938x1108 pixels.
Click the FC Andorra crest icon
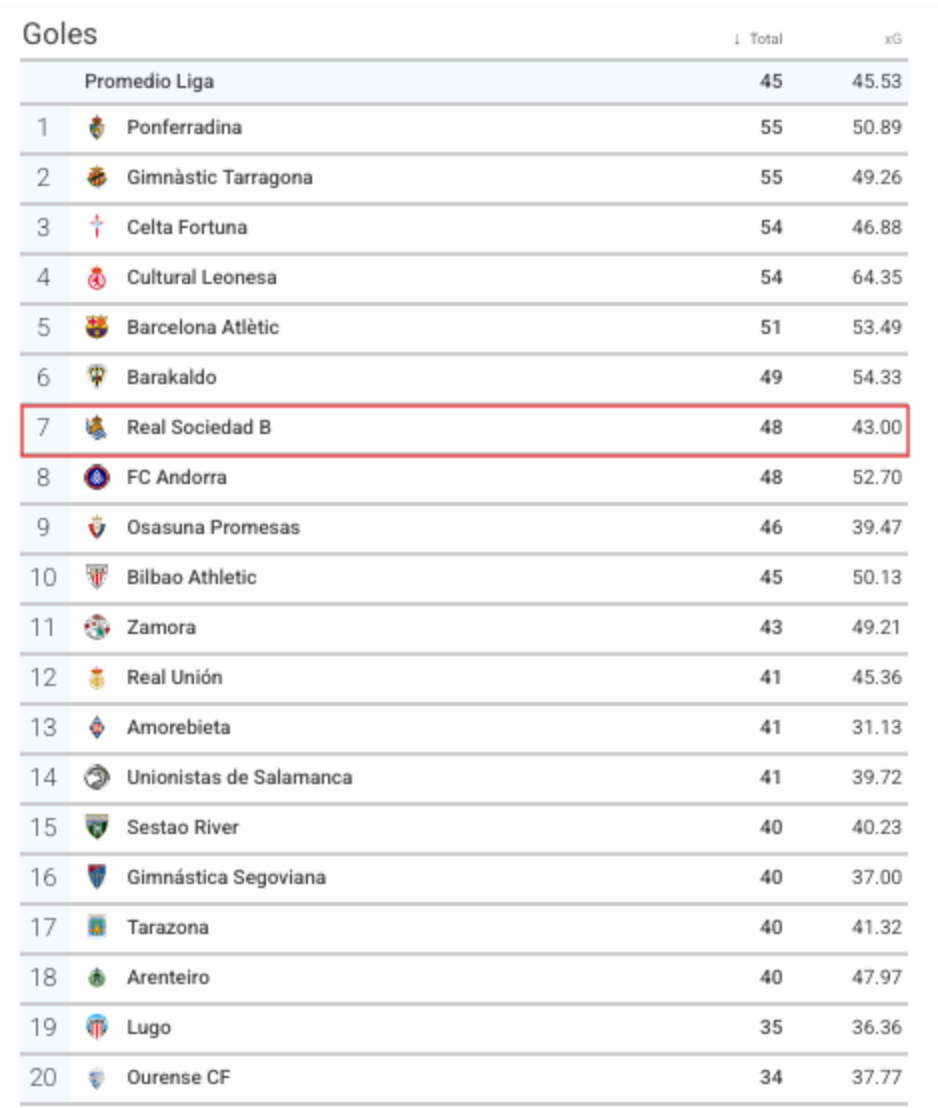(x=97, y=478)
